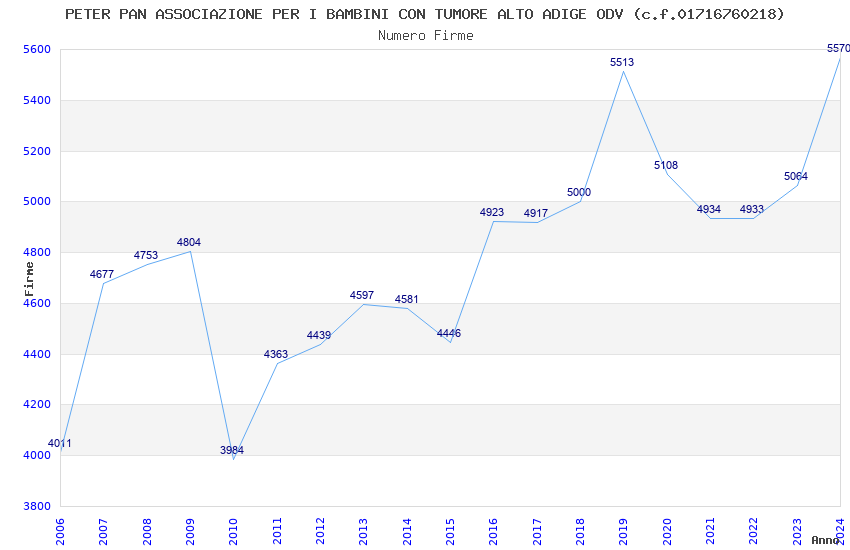
Task: Select data label 4933
Action: coord(752,209)
